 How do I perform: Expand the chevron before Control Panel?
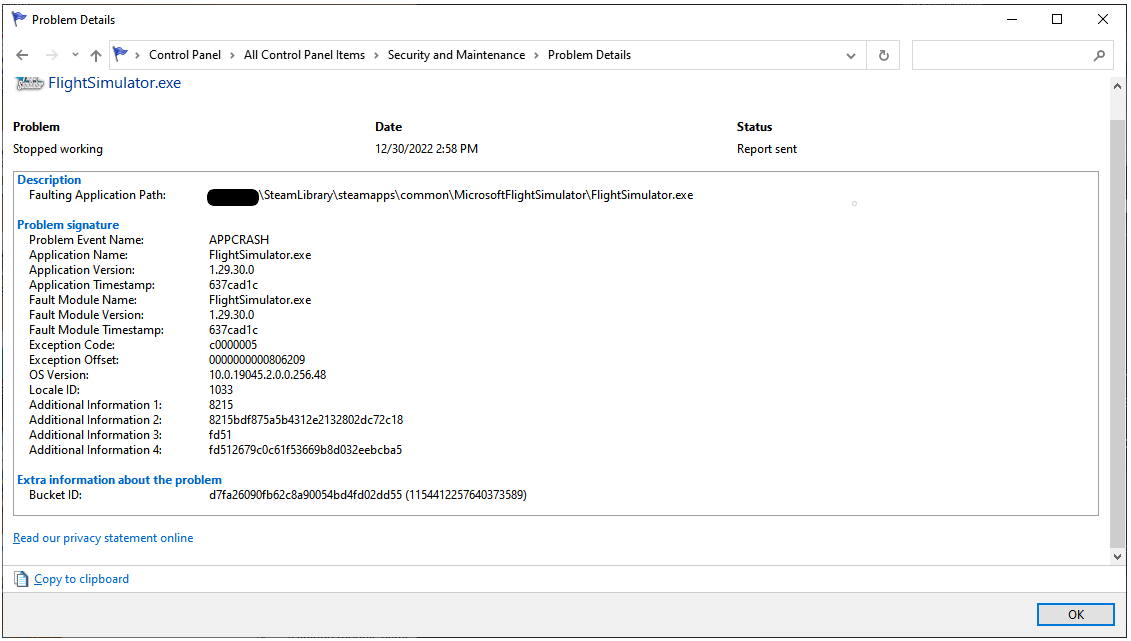click(x=137, y=56)
